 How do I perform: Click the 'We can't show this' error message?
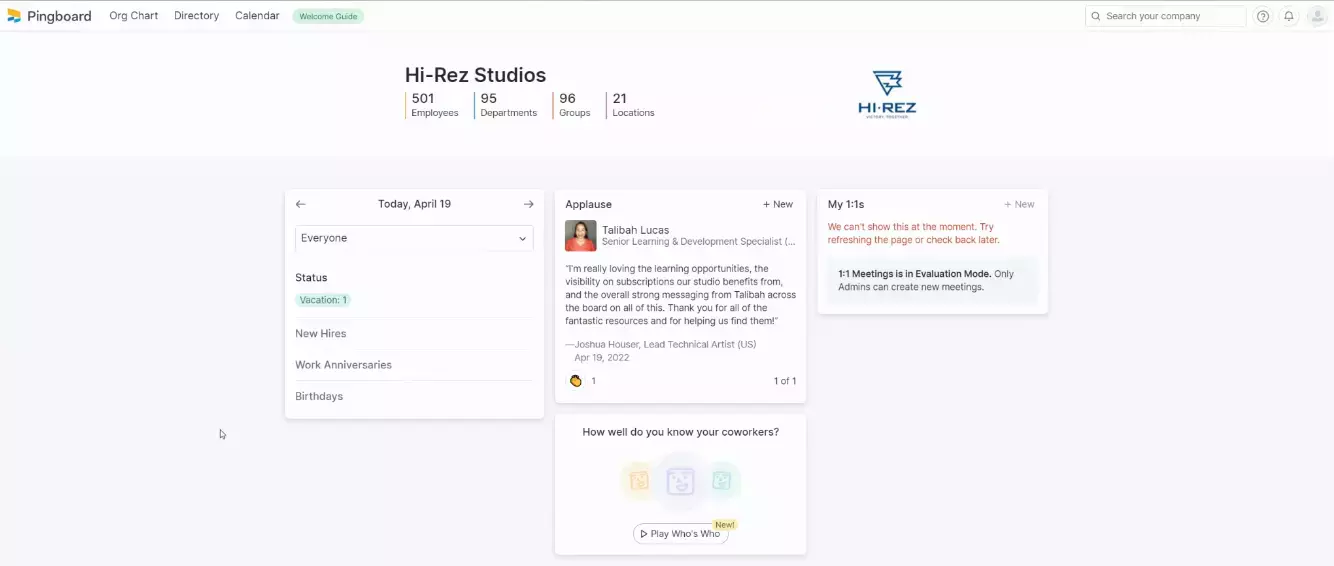point(914,234)
